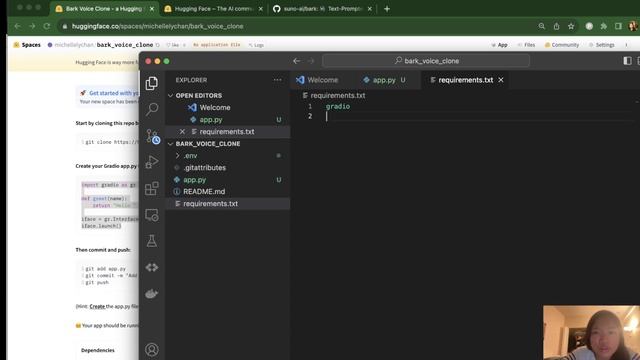640x360 pixels.
Task: Click the requirements.txt breadcrumb
Action: coord(338,96)
